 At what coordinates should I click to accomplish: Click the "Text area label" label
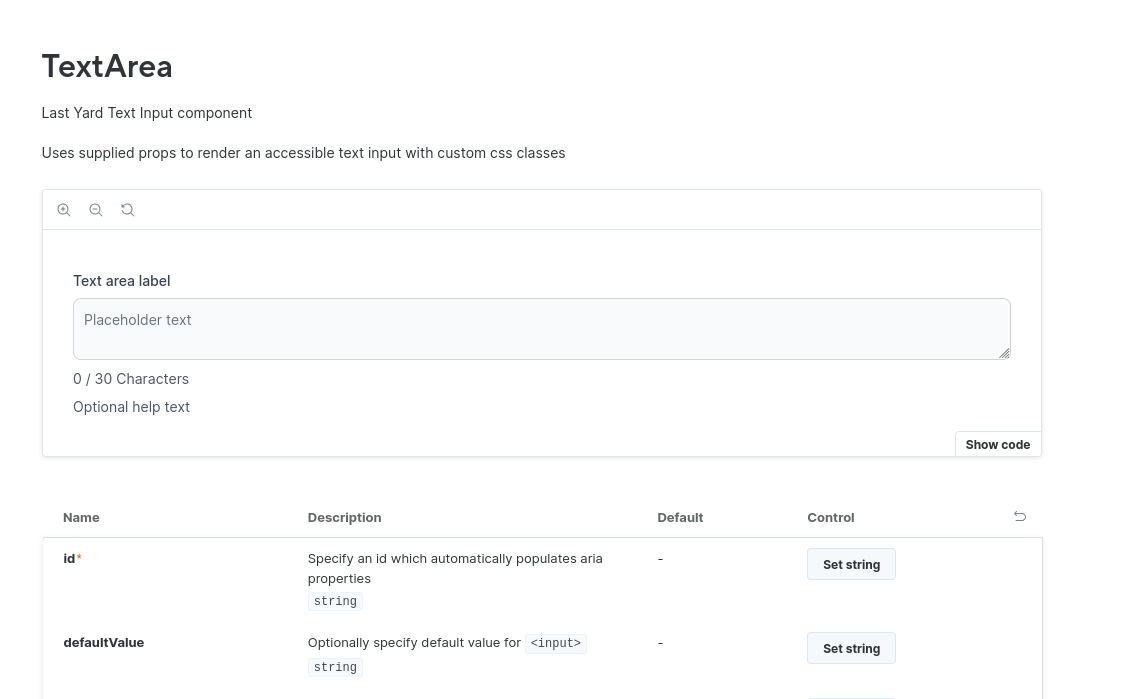121,281
